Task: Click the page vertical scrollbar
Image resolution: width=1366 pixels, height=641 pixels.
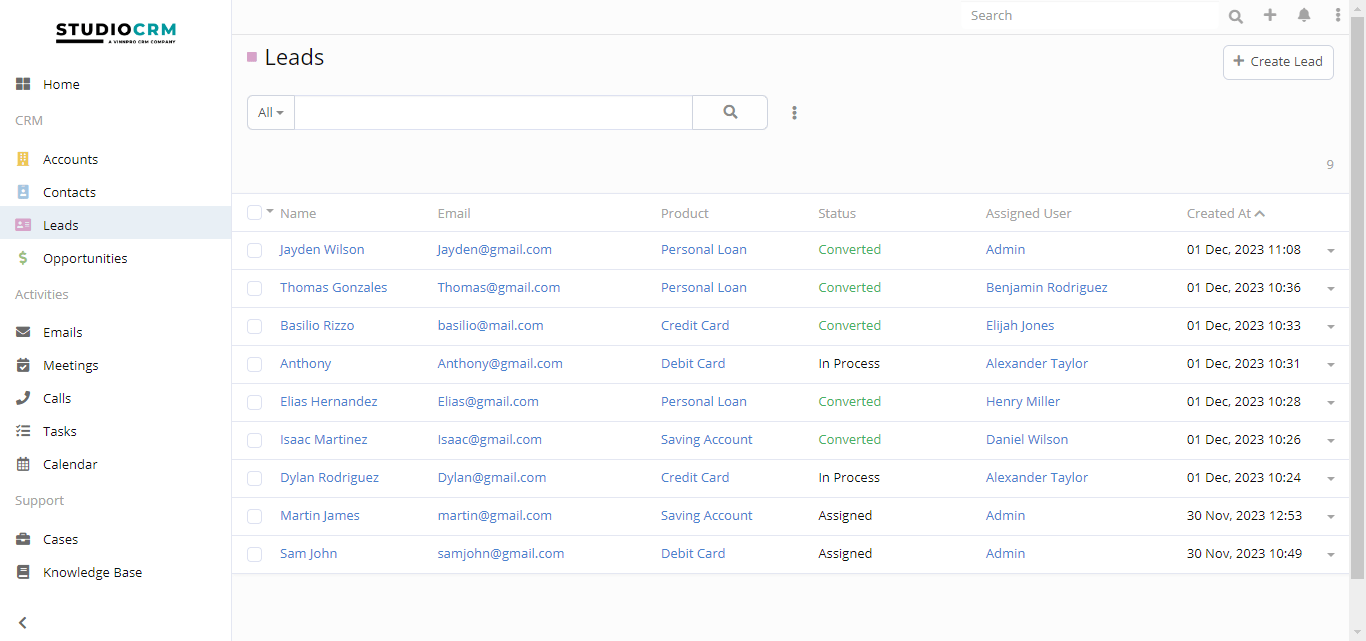Action: [x=1357, y=300]
